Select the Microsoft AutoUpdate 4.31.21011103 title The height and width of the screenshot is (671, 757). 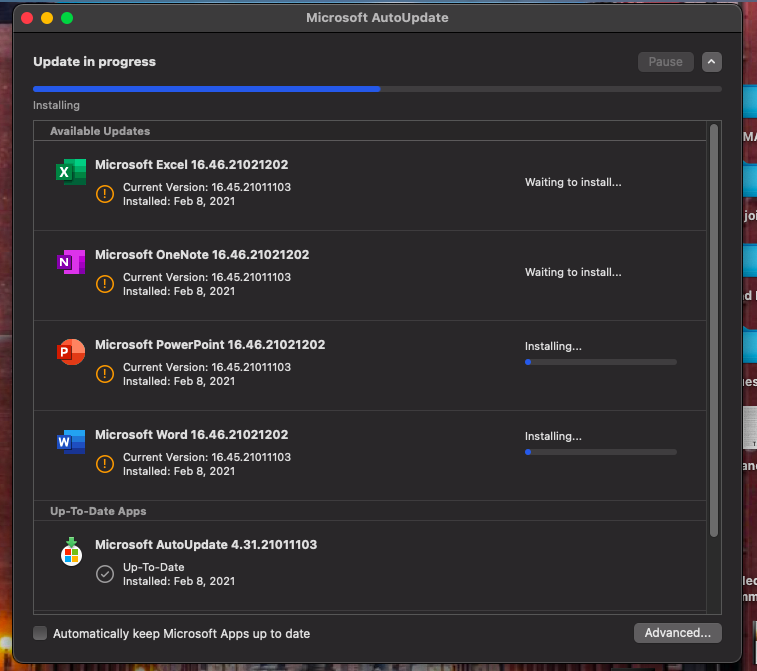[206, 545]
